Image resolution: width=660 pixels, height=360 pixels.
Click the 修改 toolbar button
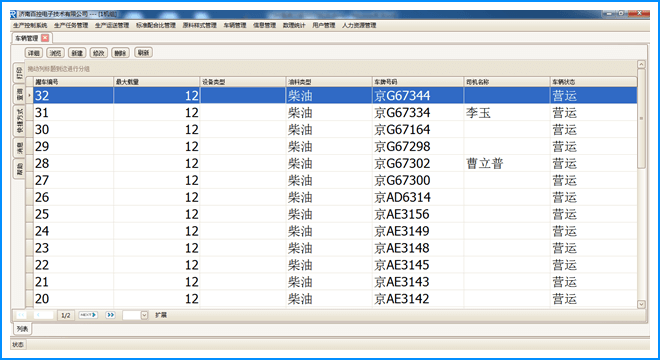pyautogui.click(x=98, y=53)
